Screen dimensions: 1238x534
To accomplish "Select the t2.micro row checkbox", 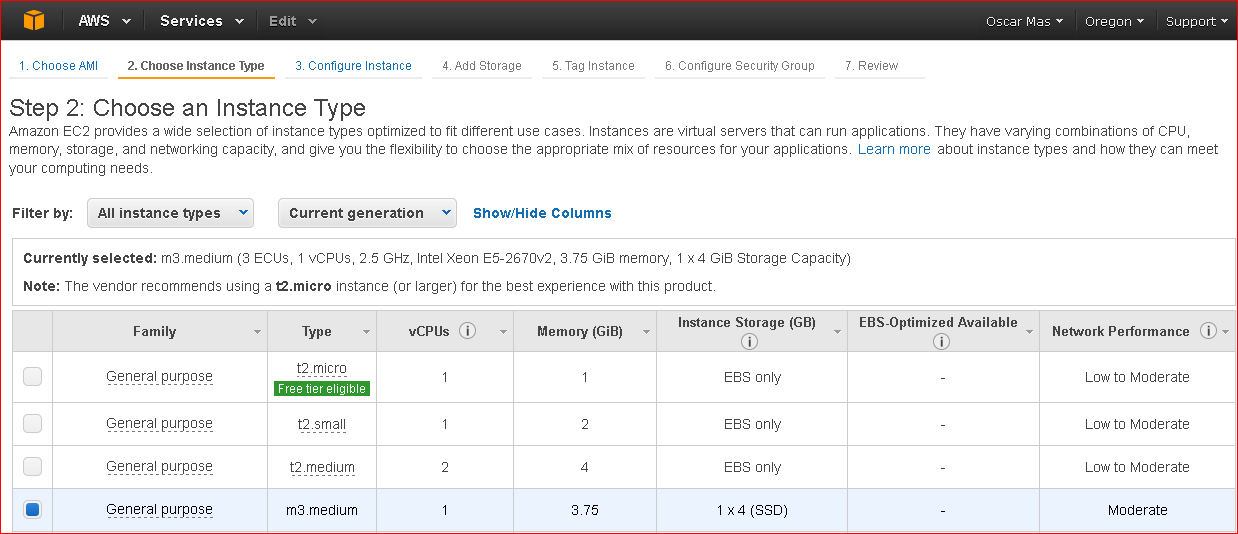I will click(x=33, y=377).
